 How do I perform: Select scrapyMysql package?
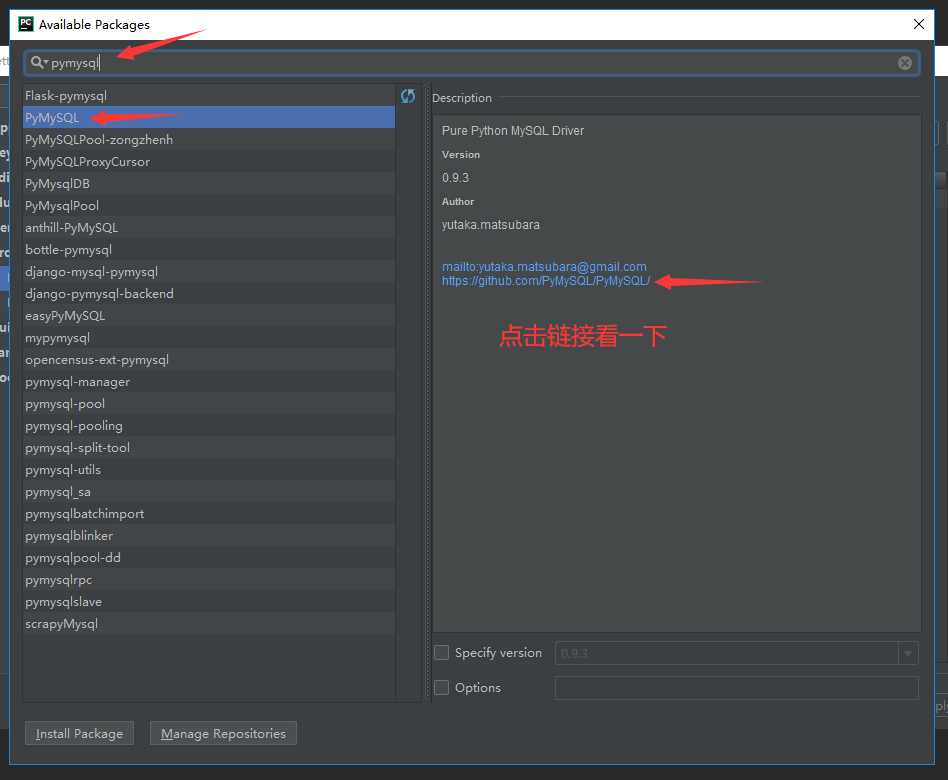click(209, 623)
